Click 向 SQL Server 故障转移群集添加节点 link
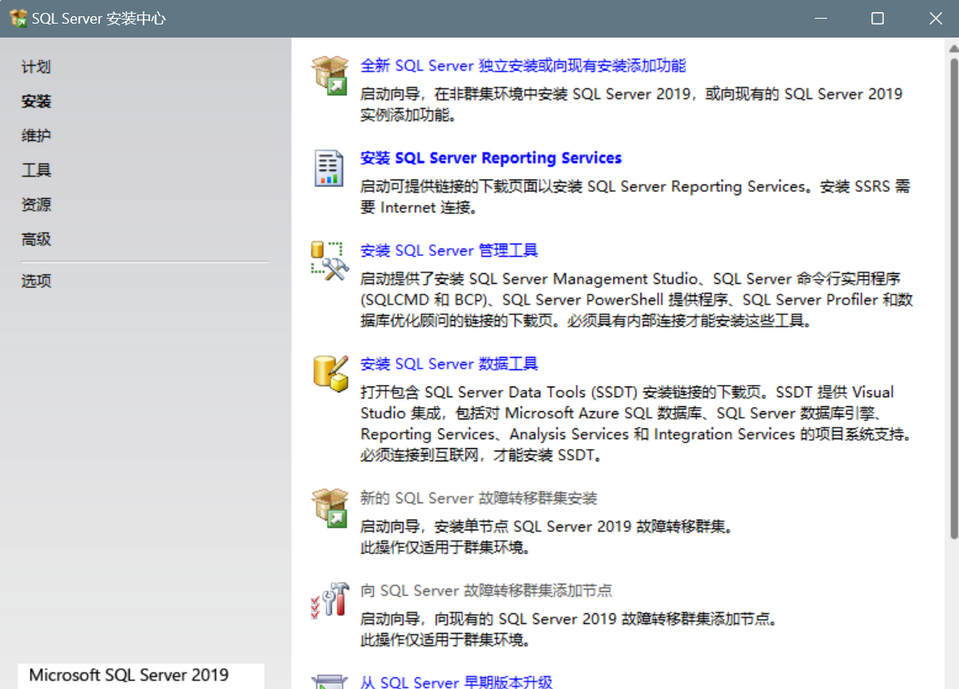Viewport: 959px width, 689px height. [x=486, y=590]
